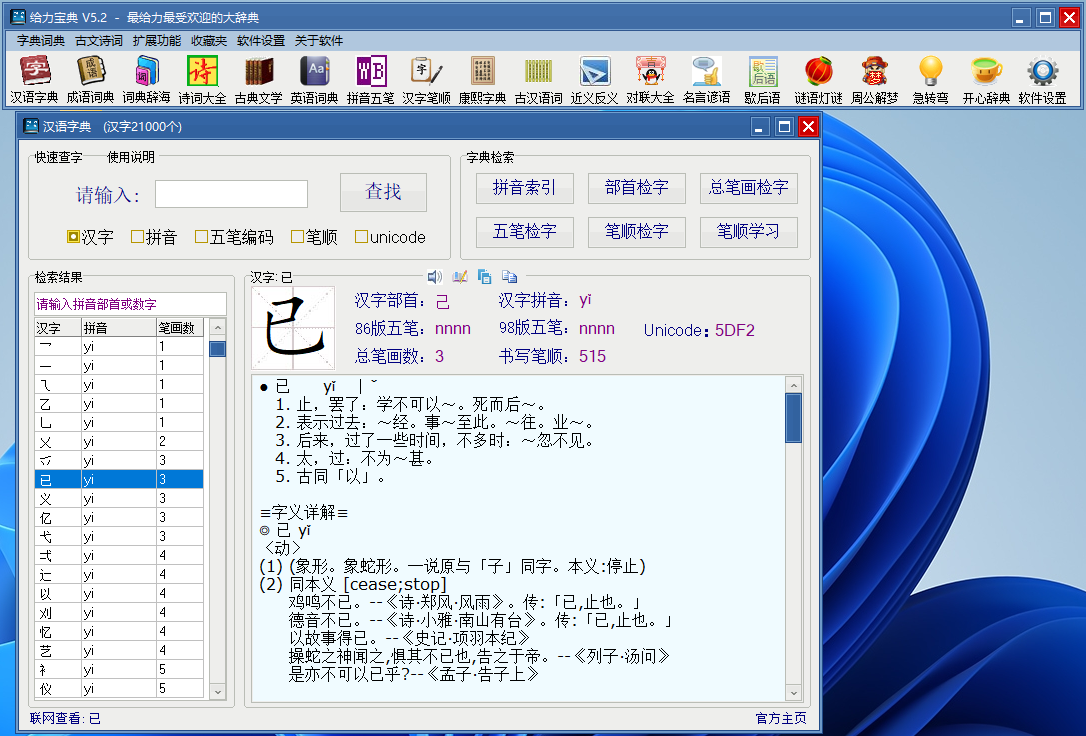Click the 笔画数 column header
This screenshot has height=736, width=1086.
pos(180,327)
